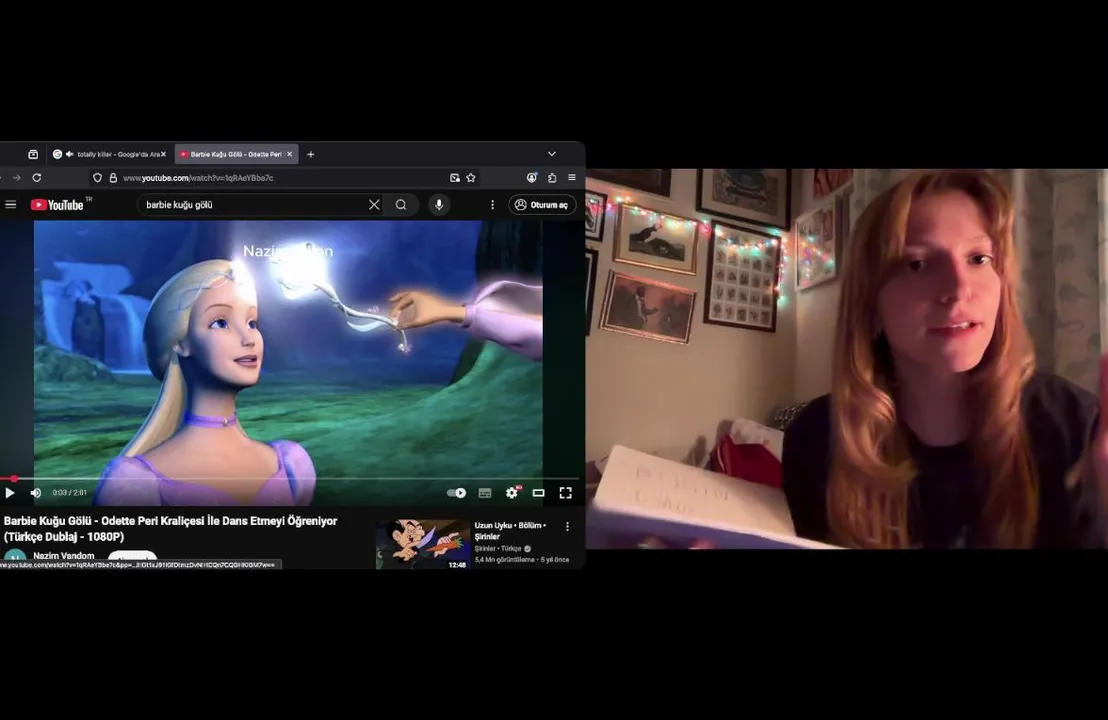1108x720 pixels.
Task: Open the extensions puzzle icon
Action: pyautogui.click(x=552, y=178)
